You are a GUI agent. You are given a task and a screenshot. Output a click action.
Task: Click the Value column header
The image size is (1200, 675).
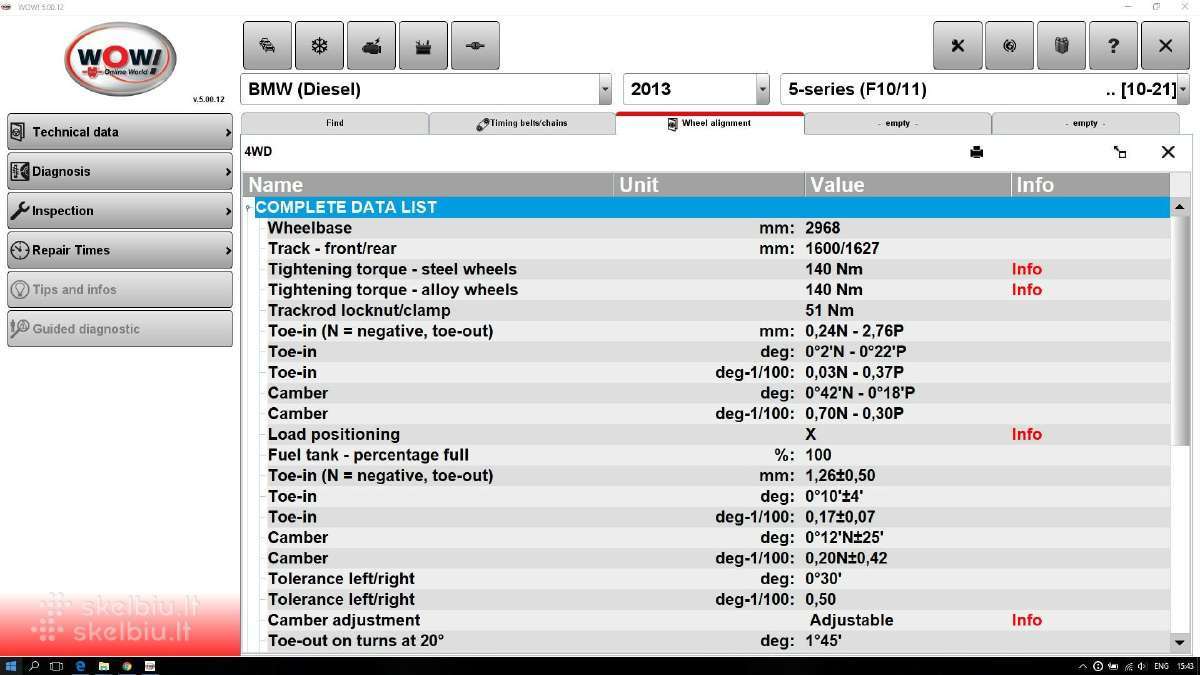coord(908,185)
